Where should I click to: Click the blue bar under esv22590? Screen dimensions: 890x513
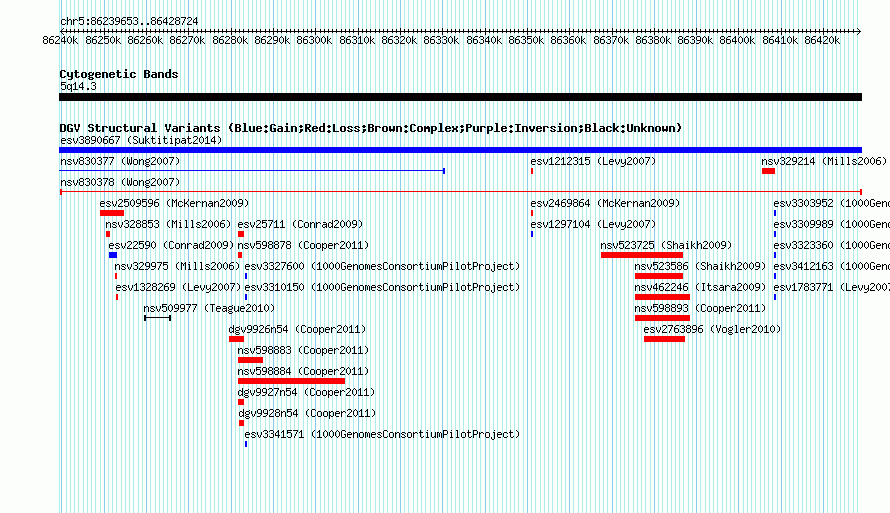pyautogui.click(x=113, y=255)
